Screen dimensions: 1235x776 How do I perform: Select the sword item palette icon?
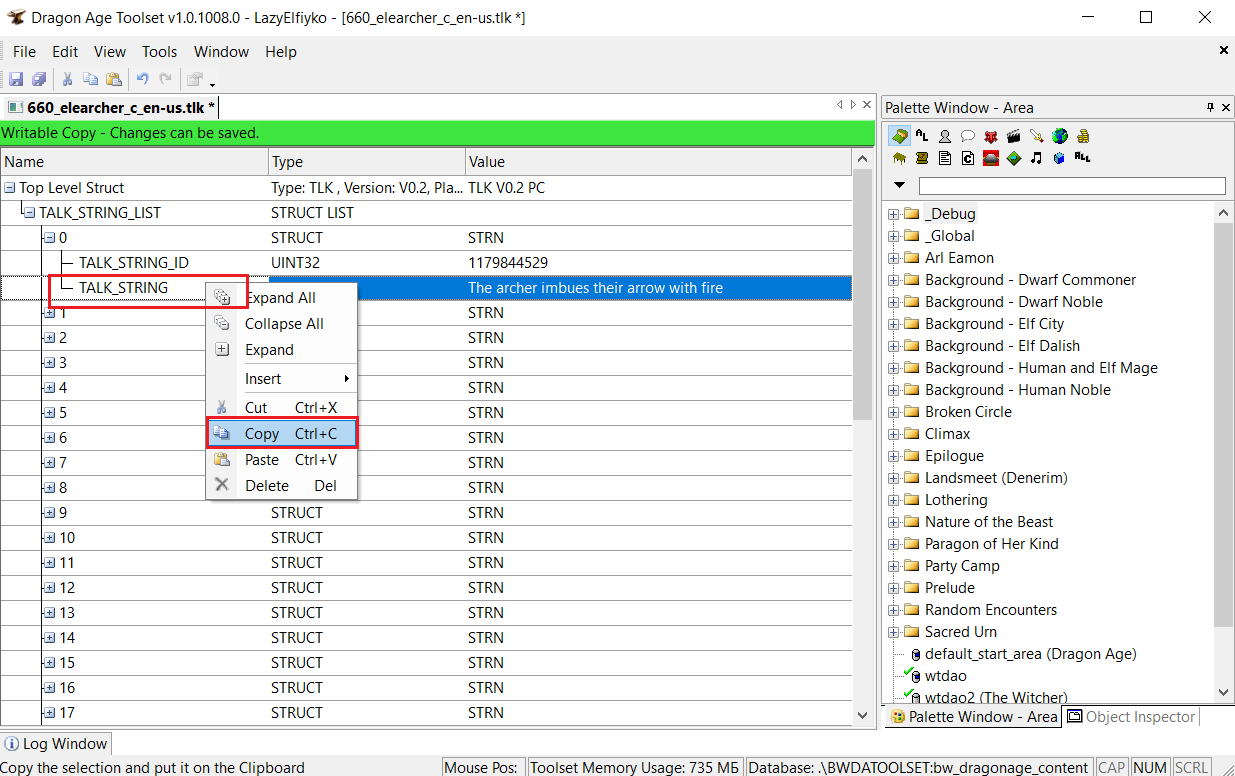click(x=1036, y=136)
